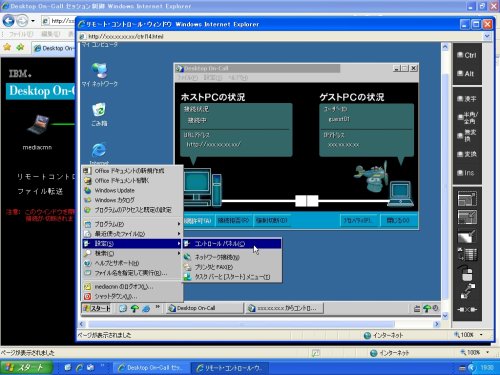Click the Back button in the background IE window
Viewport: 500px width, 375px height.
pyautogui.click(x=9, y=21)
